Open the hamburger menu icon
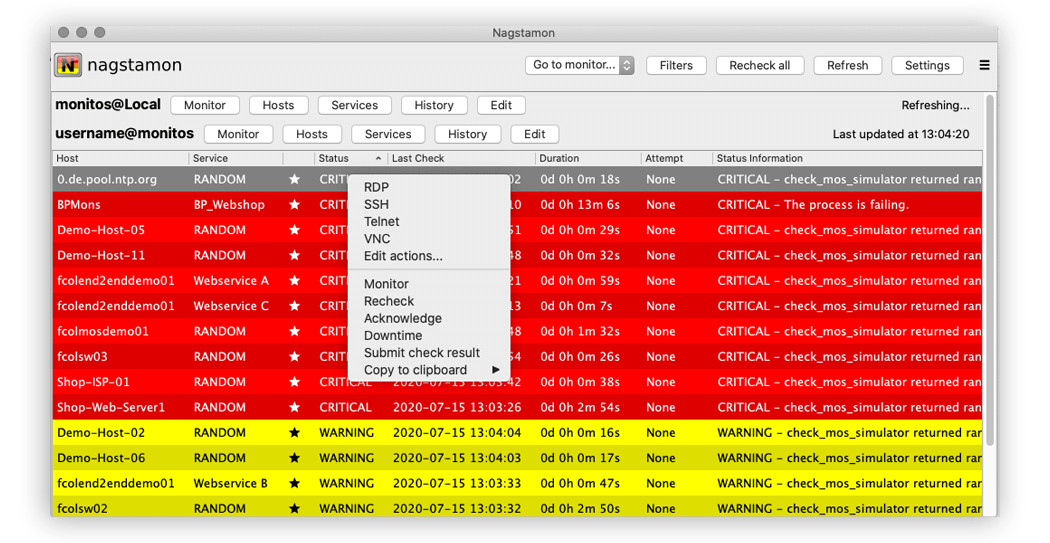This screenshot has width=1050, height=543. pyautogui.click(x=984, y=65)
